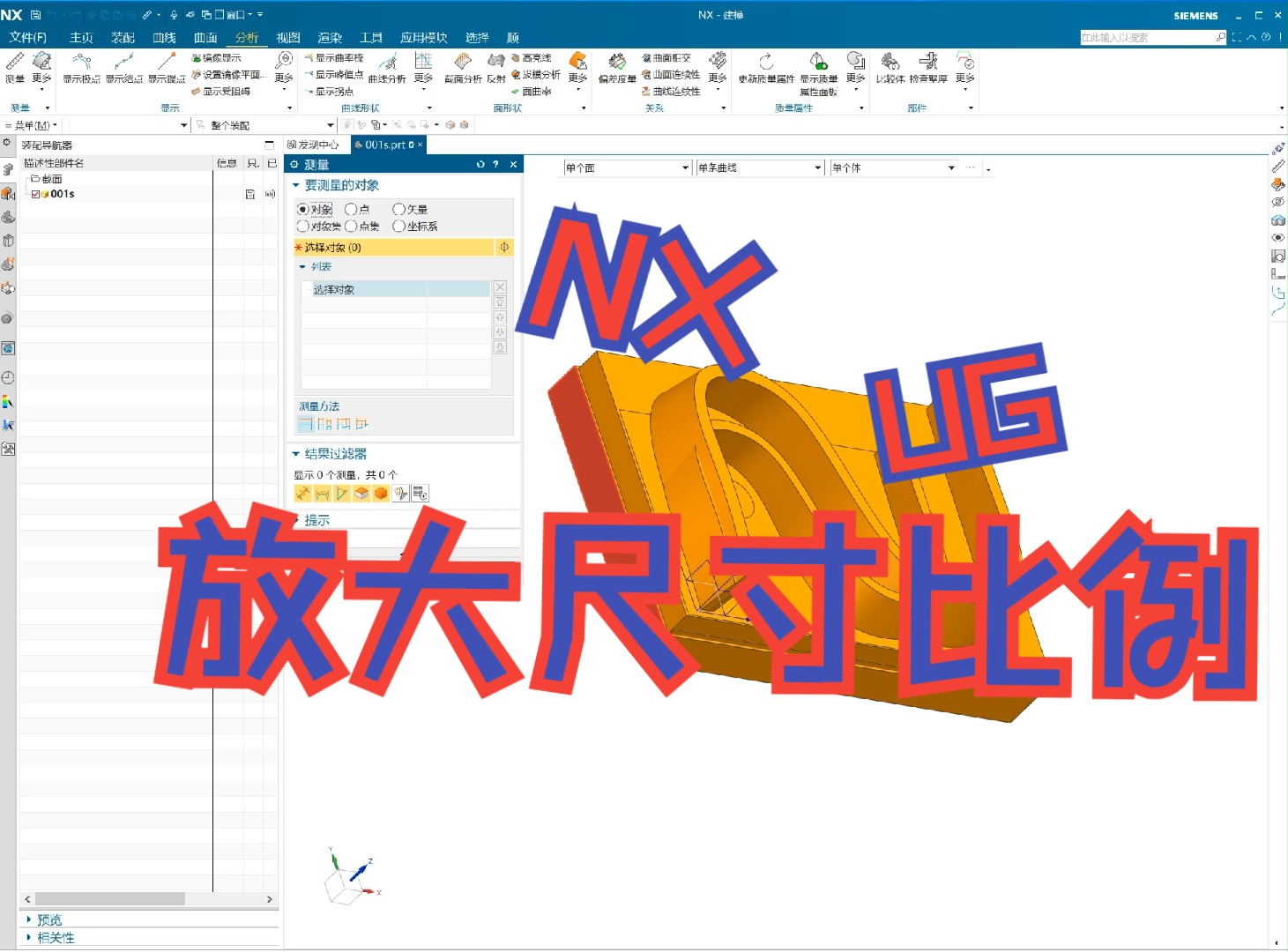The height and width of the screenshot is (952, 1288).
Task: Open help in the 测量 dialog
Action: pyautogui.click(x=496, y=164)
